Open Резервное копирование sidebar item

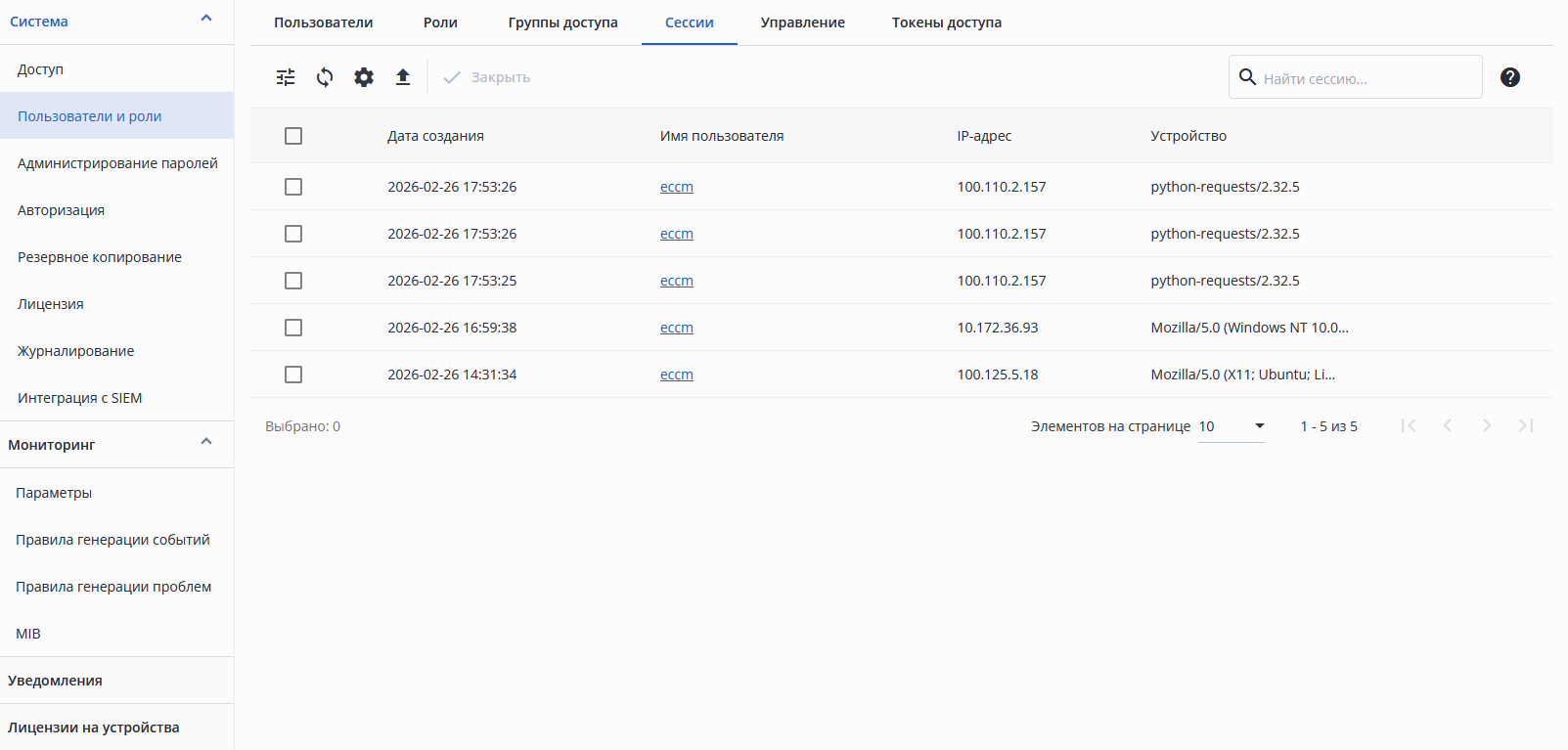click(100, 257)
